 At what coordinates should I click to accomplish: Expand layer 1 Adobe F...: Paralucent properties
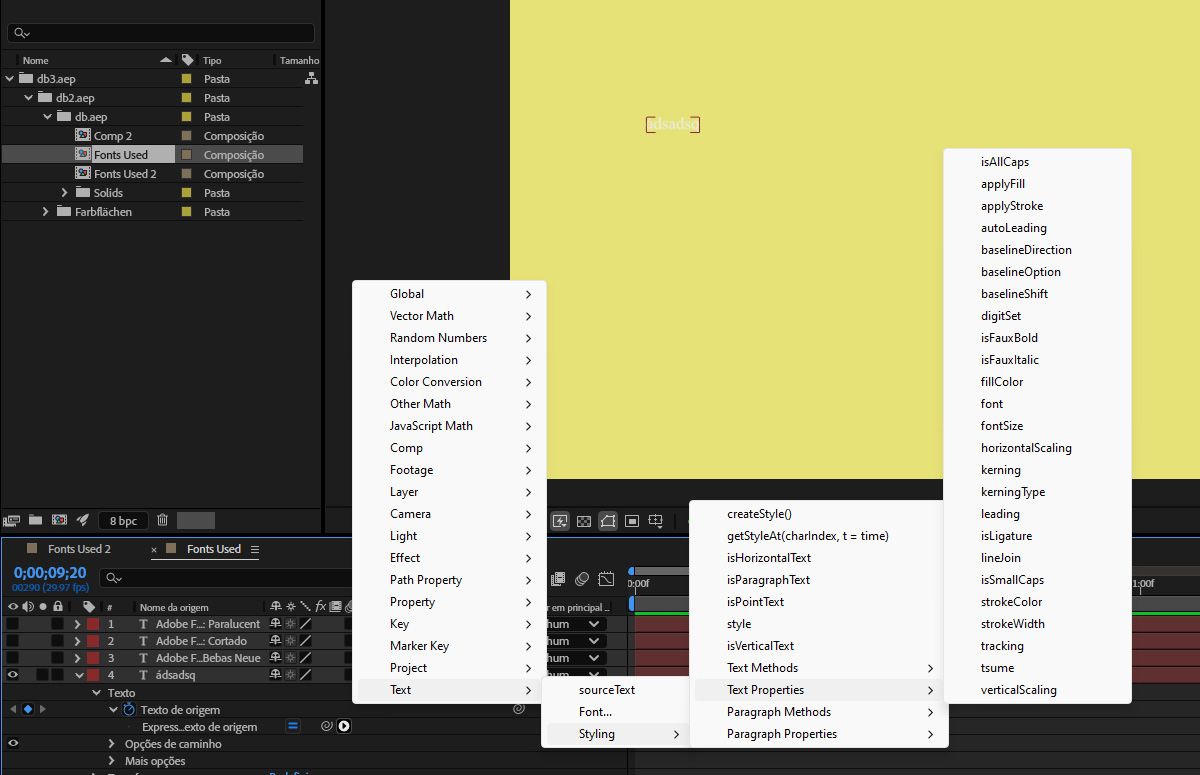(x=78, y=624)
